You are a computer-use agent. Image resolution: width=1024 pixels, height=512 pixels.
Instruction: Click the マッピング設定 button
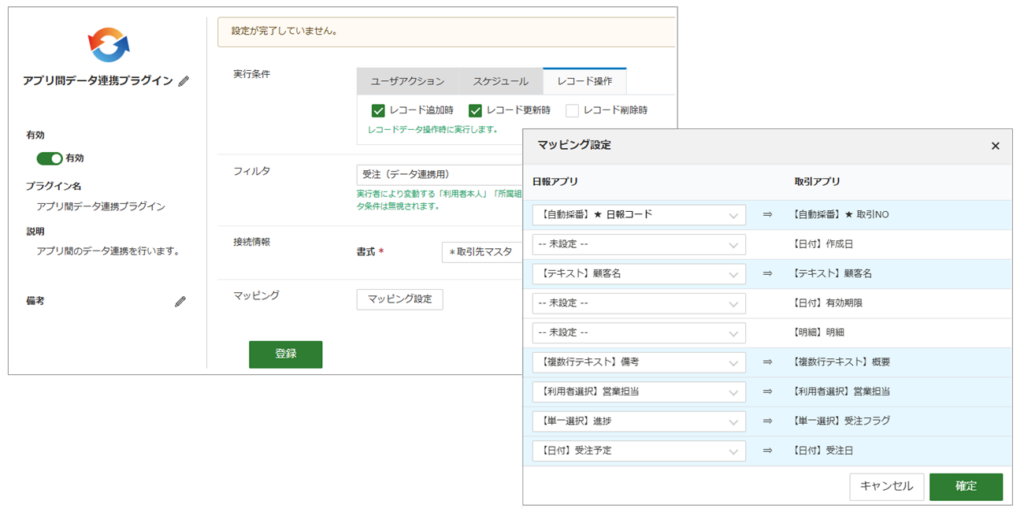tap(400, 299)
